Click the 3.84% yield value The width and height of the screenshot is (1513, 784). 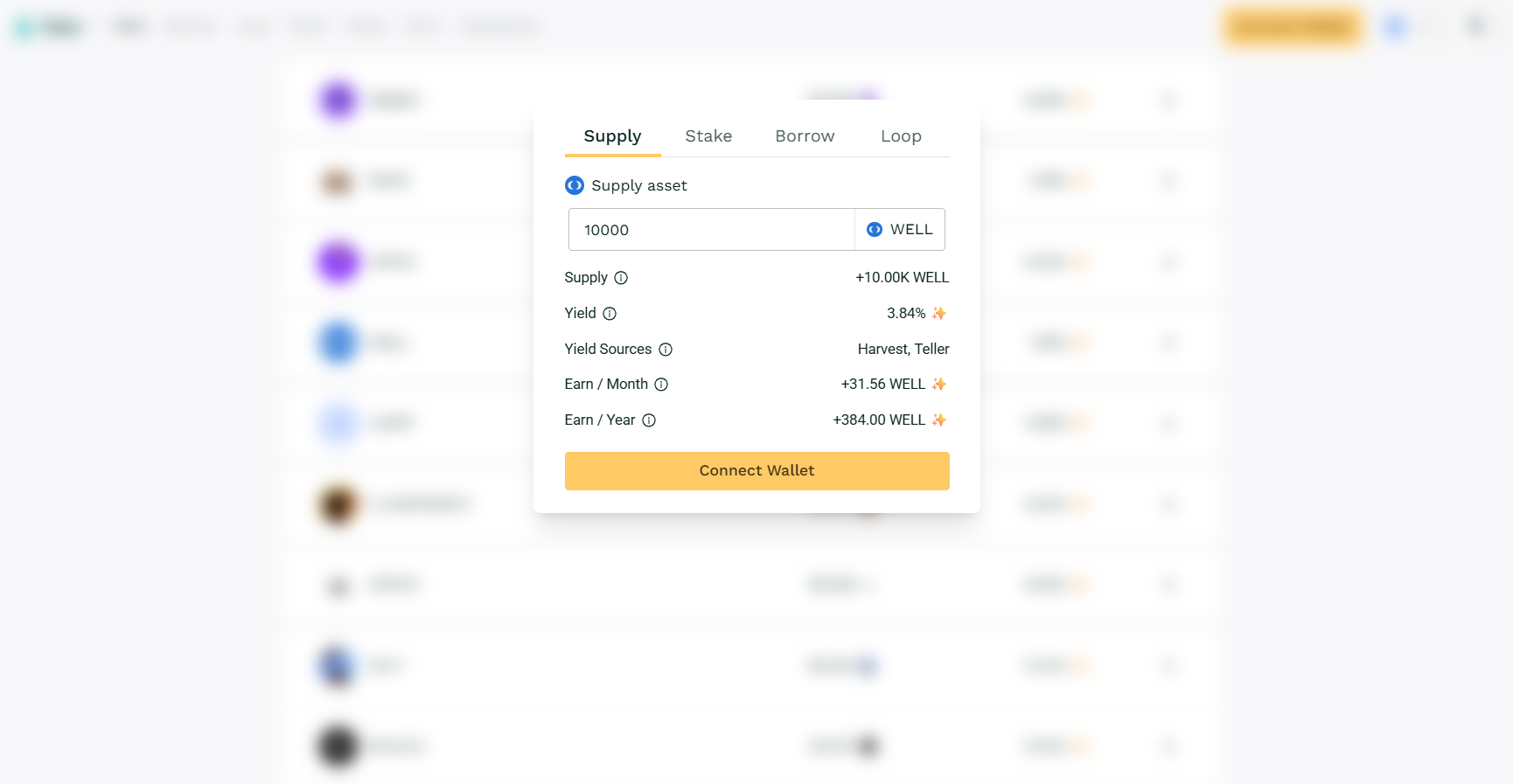[905, 313]
